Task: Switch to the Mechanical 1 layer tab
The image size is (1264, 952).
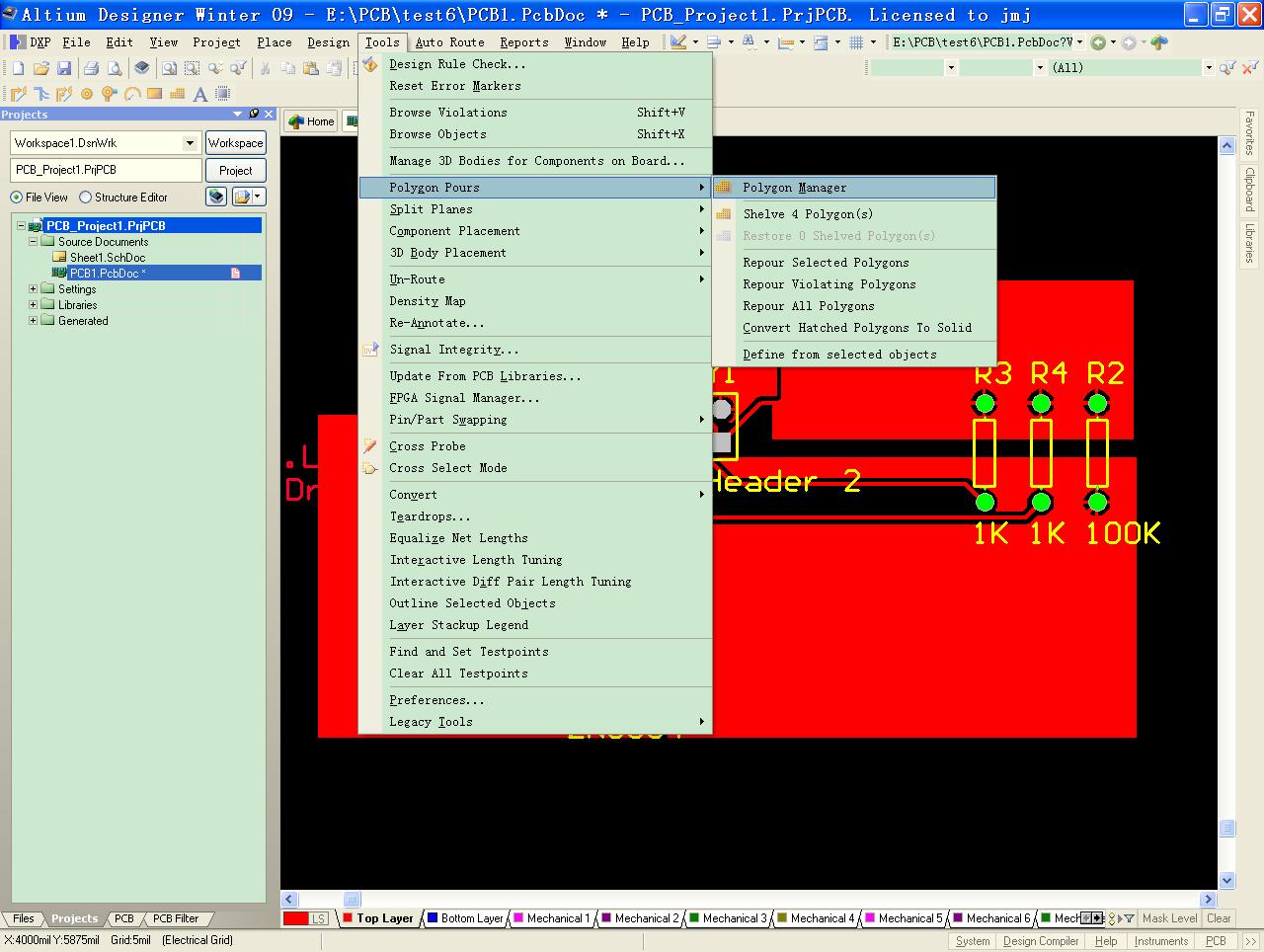Action: (x=551, y=918)
